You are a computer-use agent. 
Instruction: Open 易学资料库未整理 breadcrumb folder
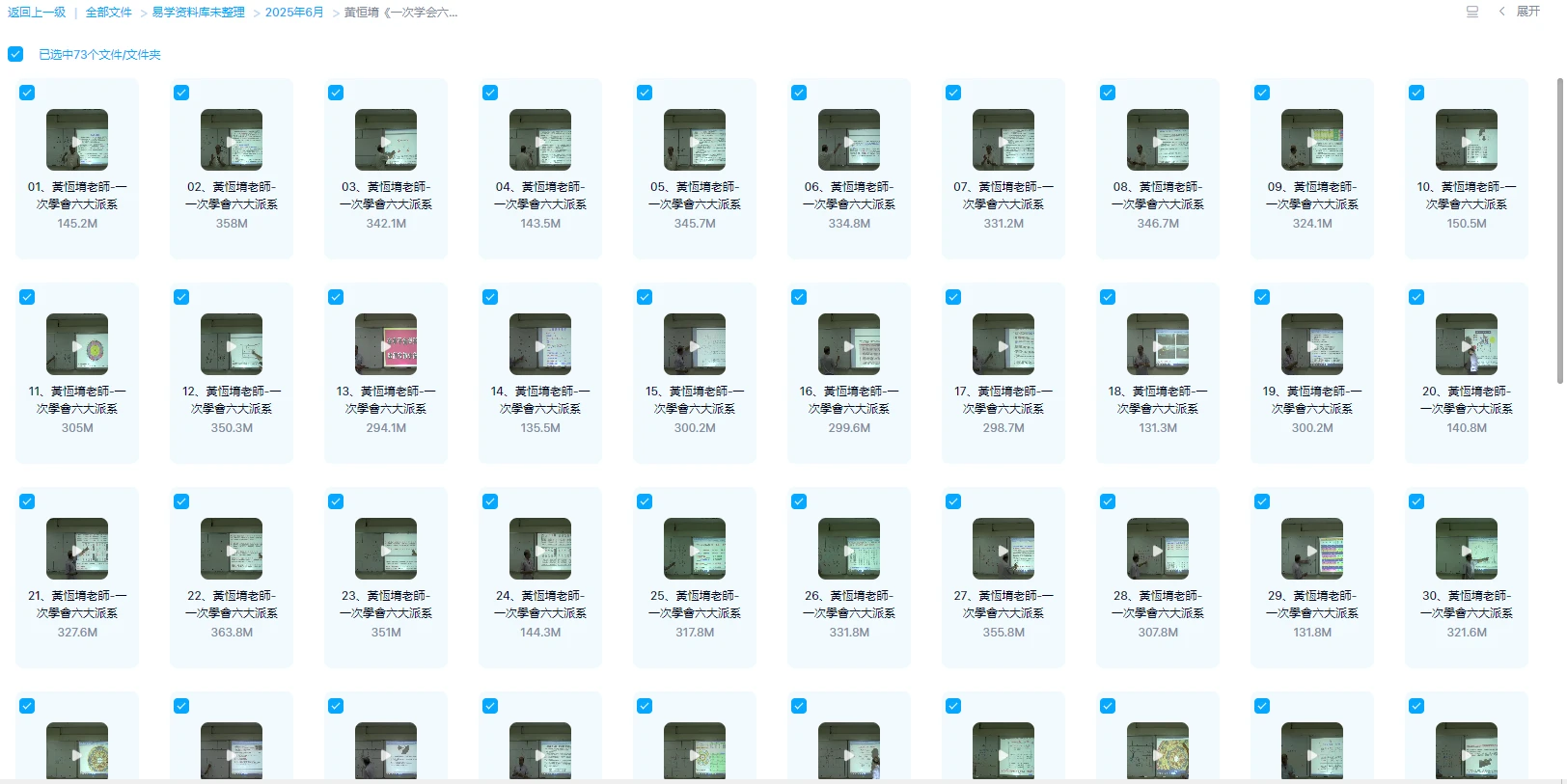198,13
